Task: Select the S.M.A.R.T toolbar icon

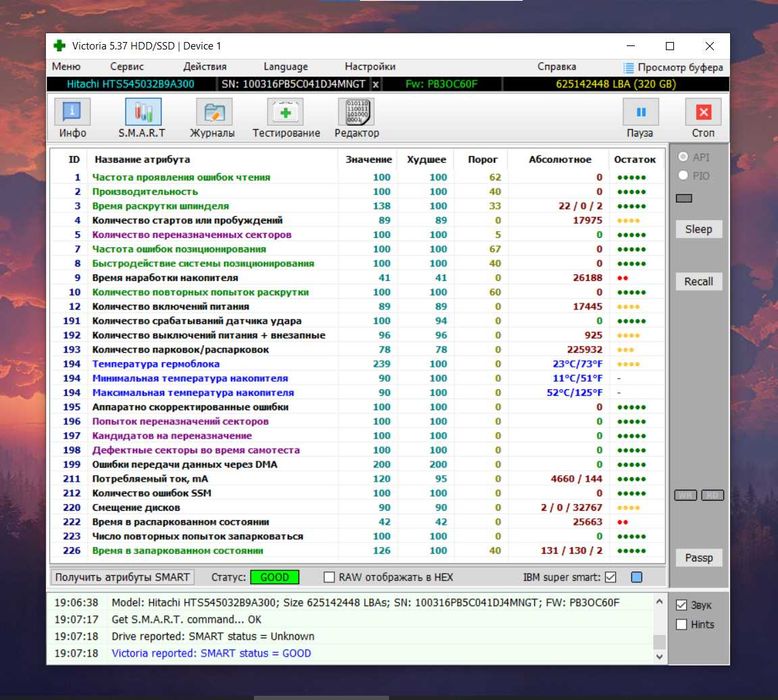Action: 143,112
